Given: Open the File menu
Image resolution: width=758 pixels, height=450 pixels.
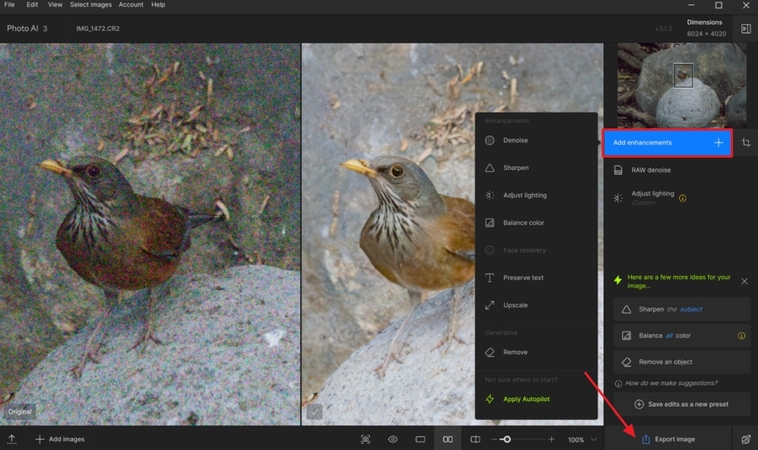Looking at the screenshot, I should coord(9,4).
